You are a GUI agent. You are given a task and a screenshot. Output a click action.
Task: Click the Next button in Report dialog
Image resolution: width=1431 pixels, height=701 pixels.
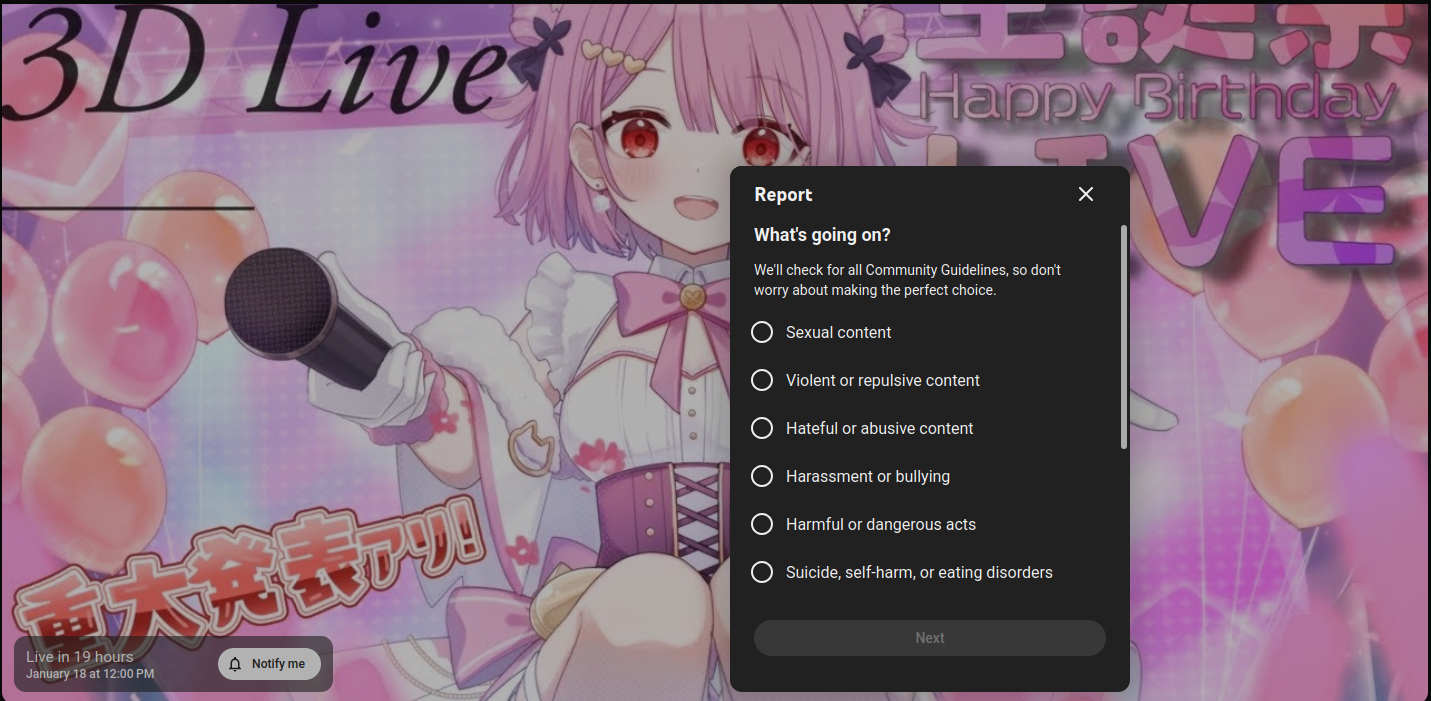click(x=930, y=638)
